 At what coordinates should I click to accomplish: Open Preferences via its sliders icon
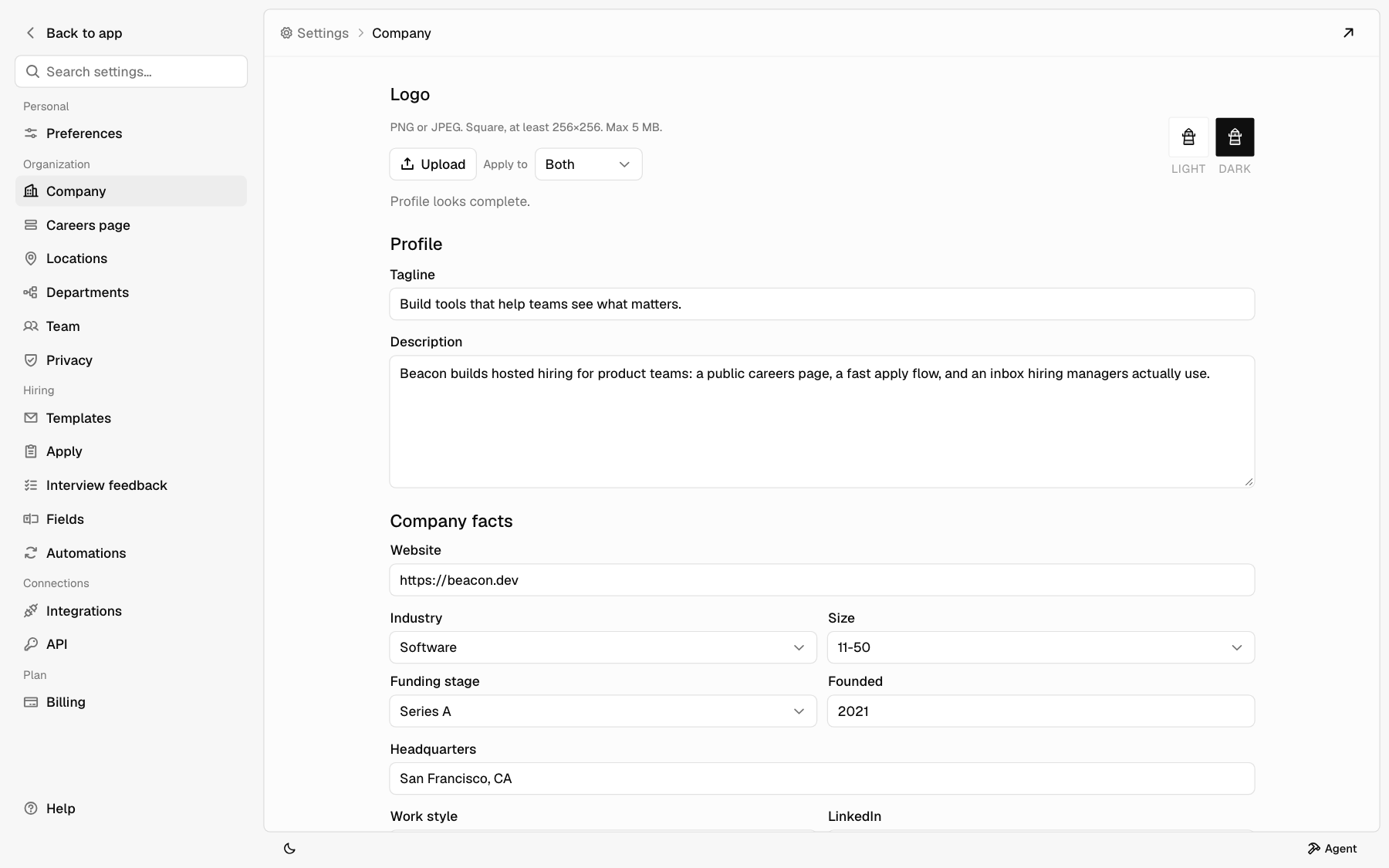point(31,133)
